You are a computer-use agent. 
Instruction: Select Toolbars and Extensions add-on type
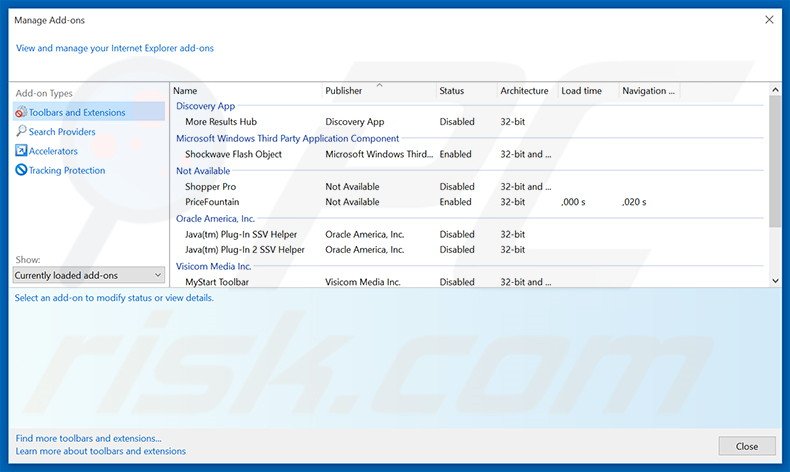[89, 112]
